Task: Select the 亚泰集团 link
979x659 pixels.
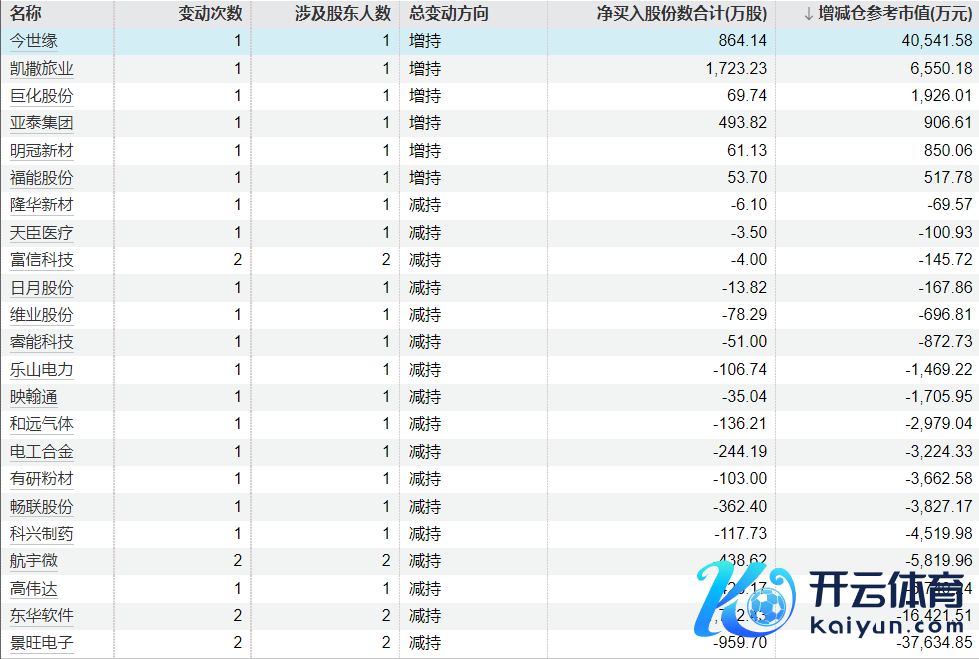Action: click(x=41, y=123)
